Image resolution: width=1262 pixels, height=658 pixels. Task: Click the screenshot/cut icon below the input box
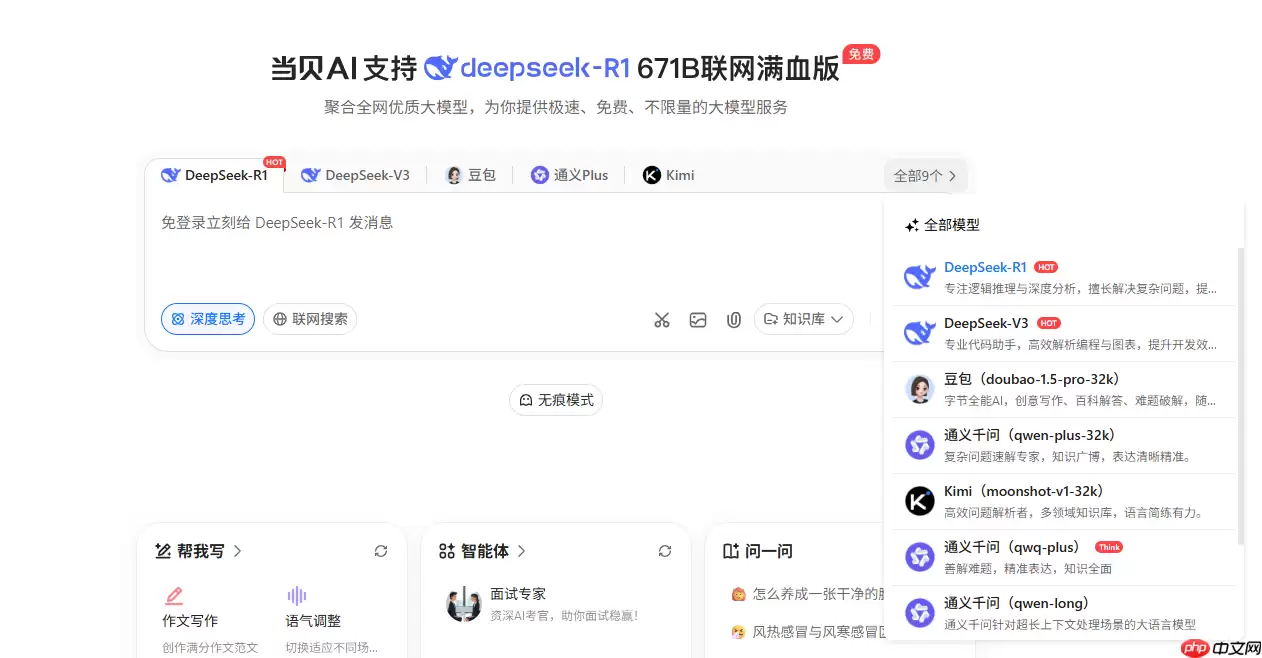pyautogui.click(x=662, y=319)
